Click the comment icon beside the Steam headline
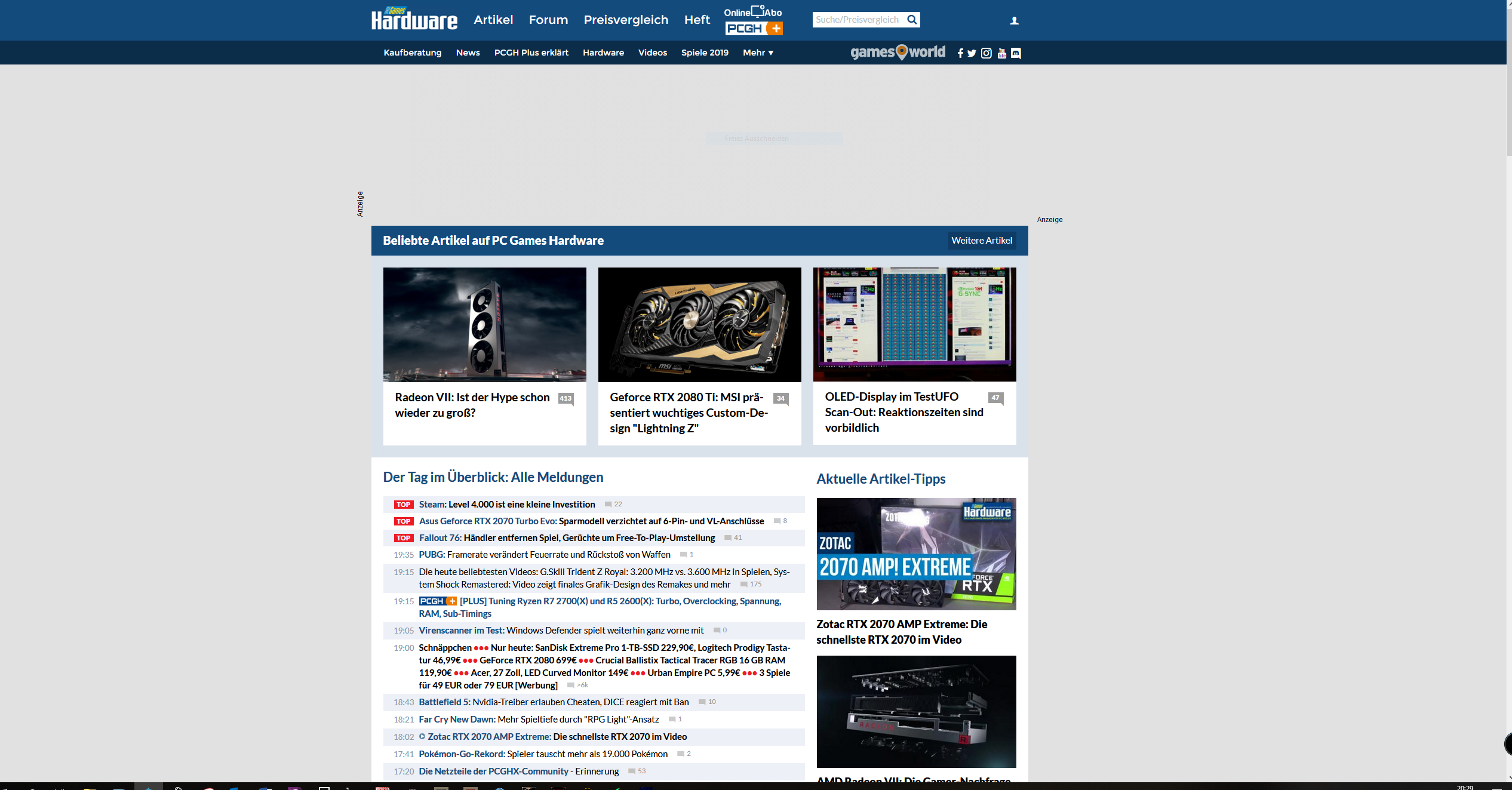Screen dimensions: 1512x790 [x=608, y=504]
